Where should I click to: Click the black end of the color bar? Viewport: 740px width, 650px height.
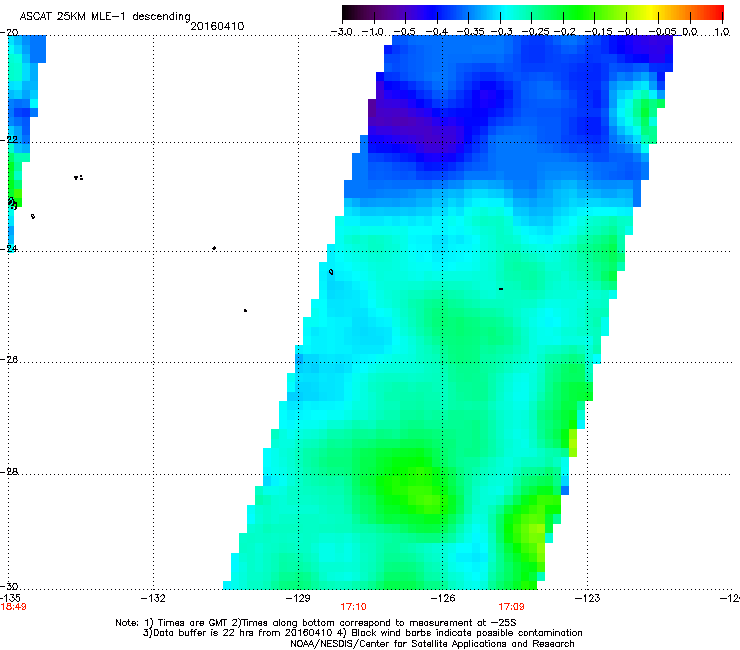coord(349,12)
